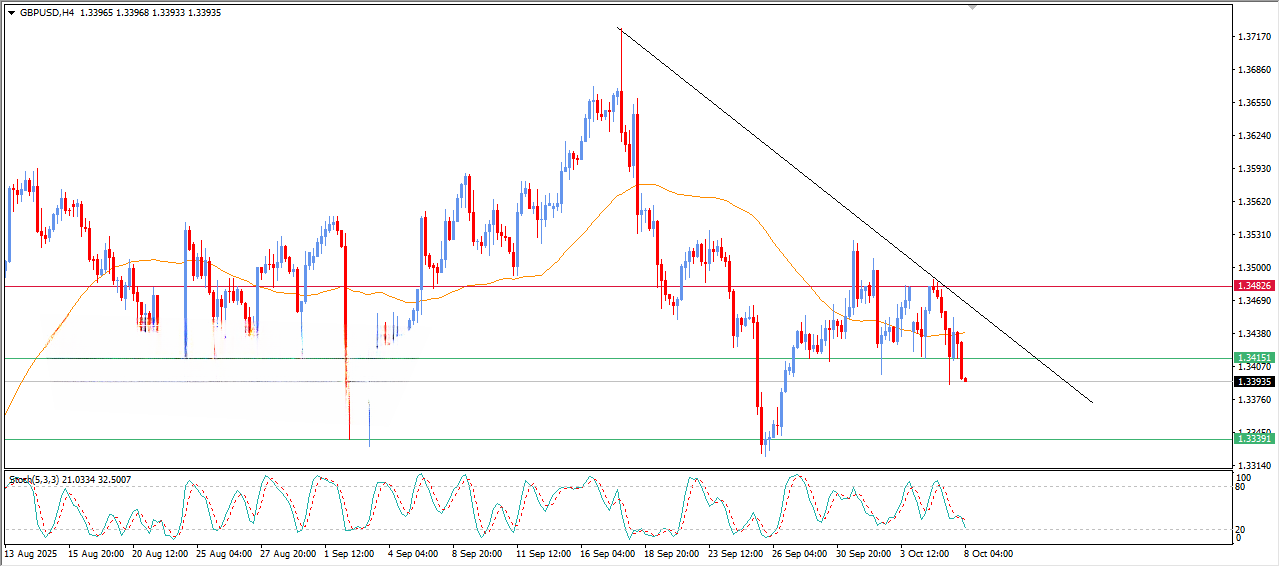Click the 8 Oct 04:00 time label
Screen dimensions: 1280x567
coord(989,553)
